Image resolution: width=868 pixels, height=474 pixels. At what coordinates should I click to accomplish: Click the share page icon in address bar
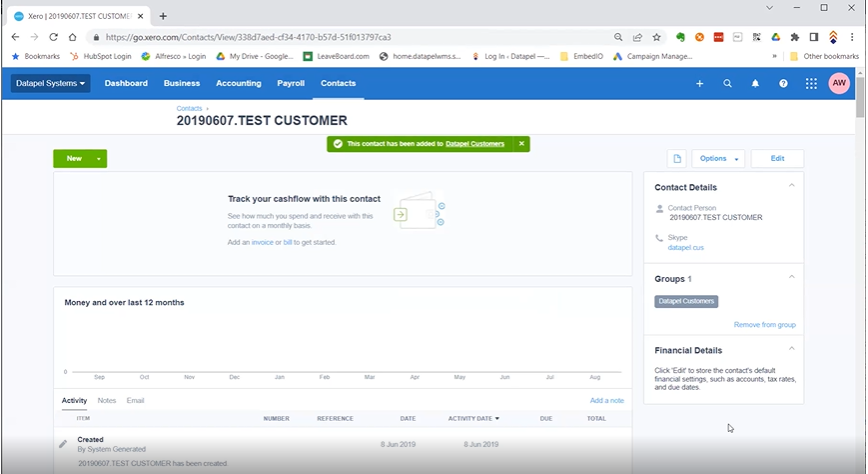[638, 37]
